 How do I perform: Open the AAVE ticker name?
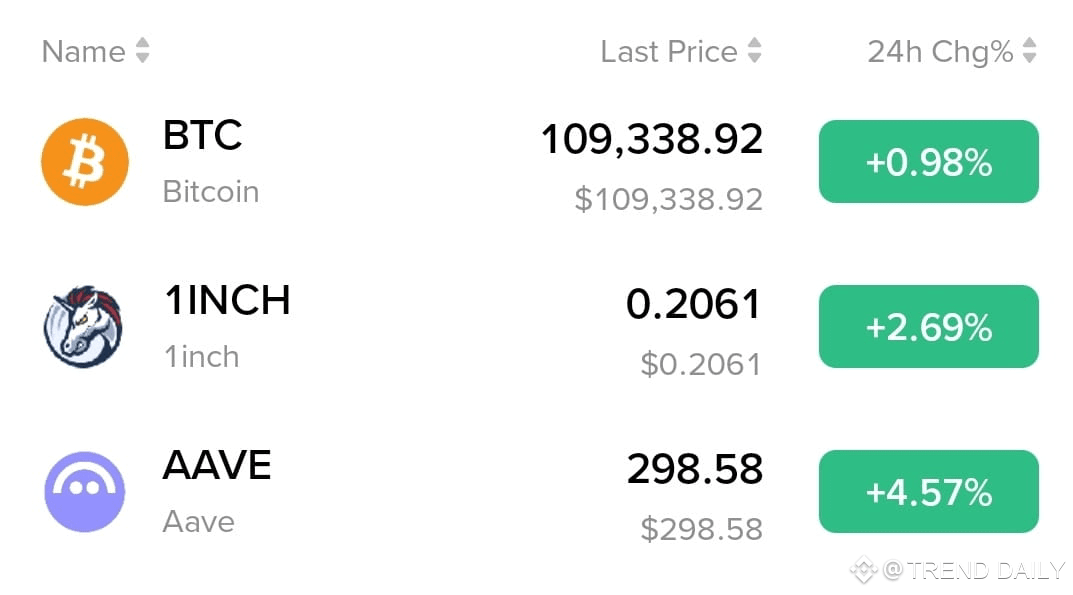point(217,465)
